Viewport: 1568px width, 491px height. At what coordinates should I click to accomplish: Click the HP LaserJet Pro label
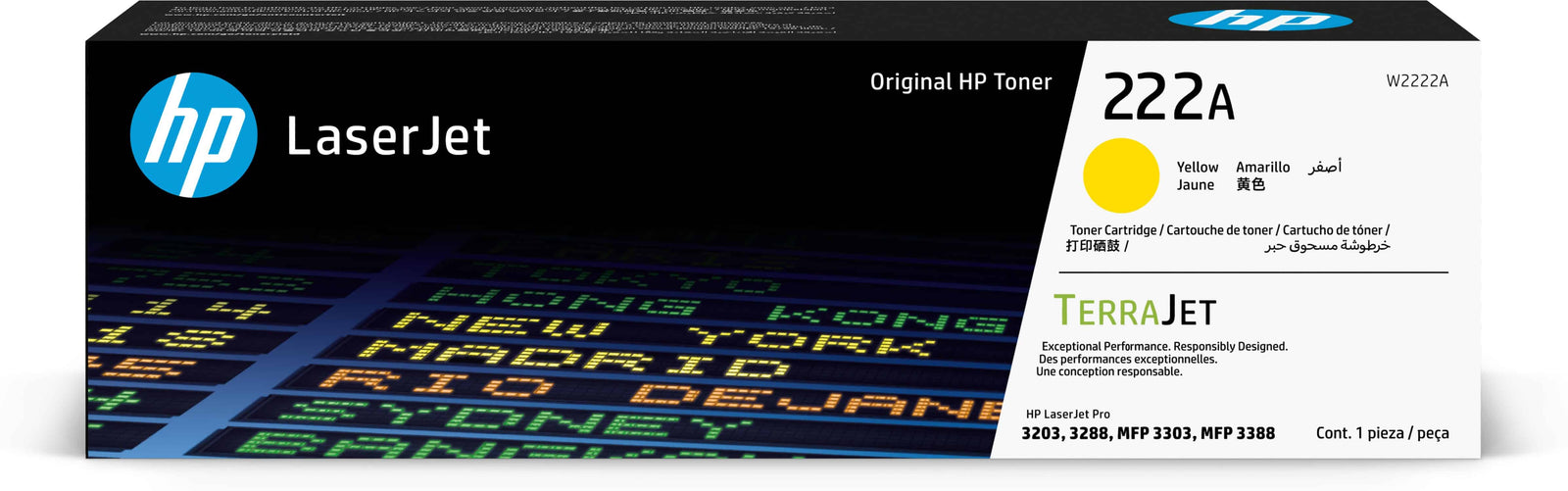point(1067,415)
